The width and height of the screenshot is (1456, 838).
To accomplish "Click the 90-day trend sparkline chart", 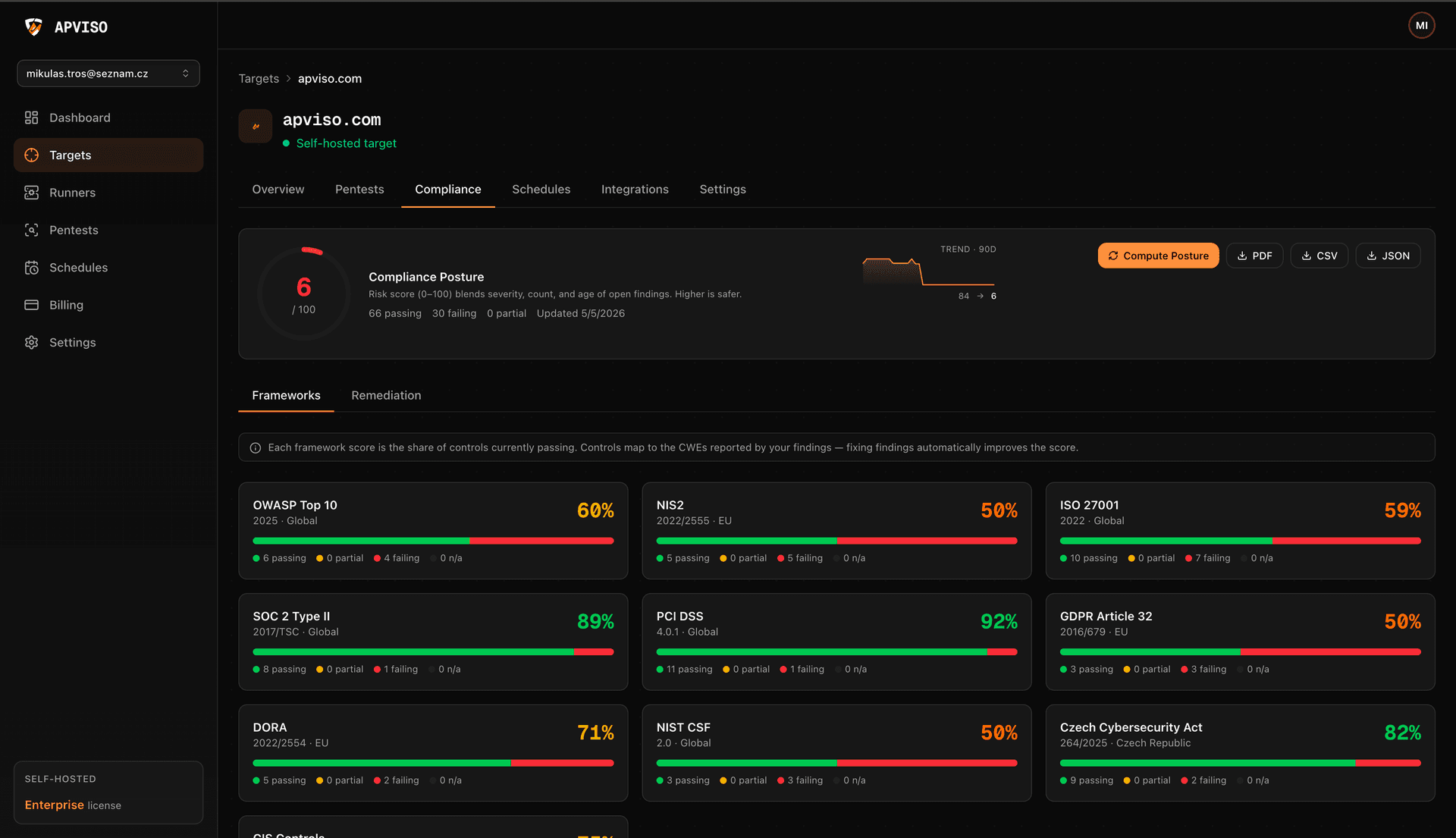I will [x=929, y=272].
